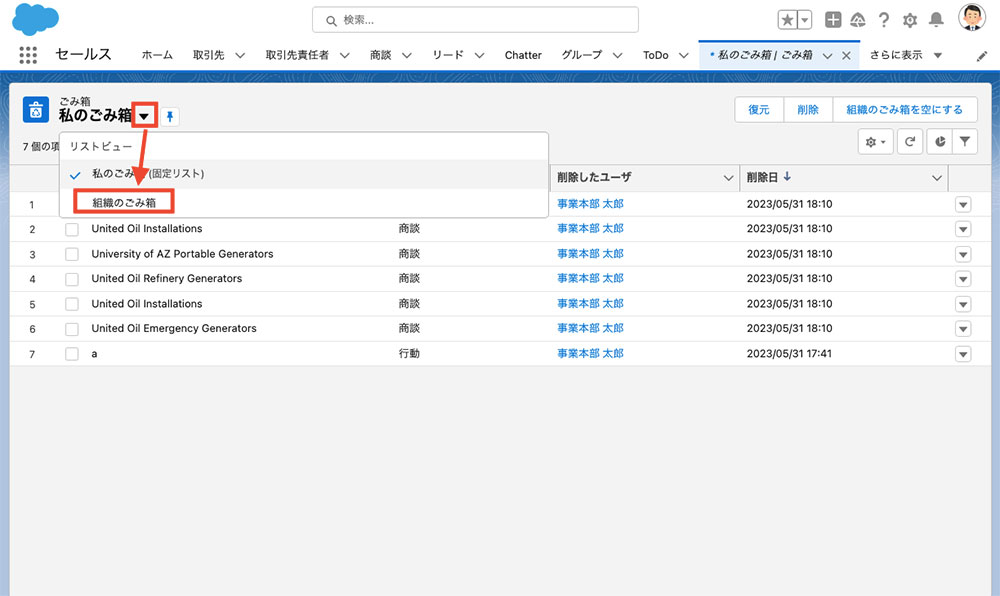The width and height of the screenshot is (1000, 596).
Task: Click the 復元 restore button
Action: pos(759,110)
